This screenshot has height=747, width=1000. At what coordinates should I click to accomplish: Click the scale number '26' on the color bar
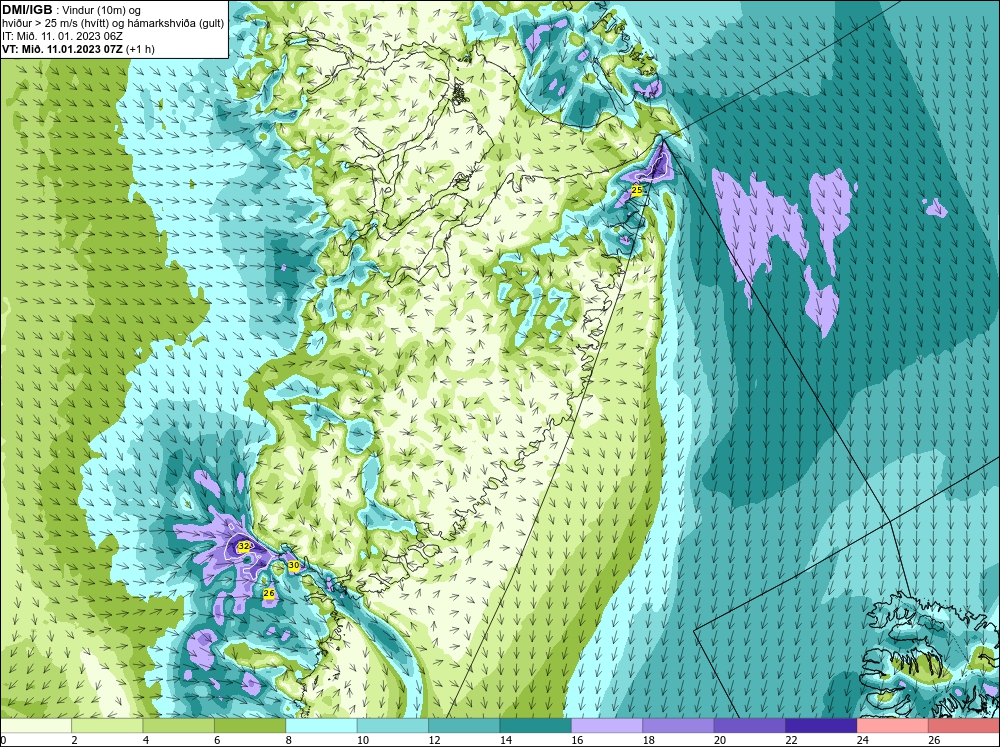pyautogui.click(x=934, y=740)
